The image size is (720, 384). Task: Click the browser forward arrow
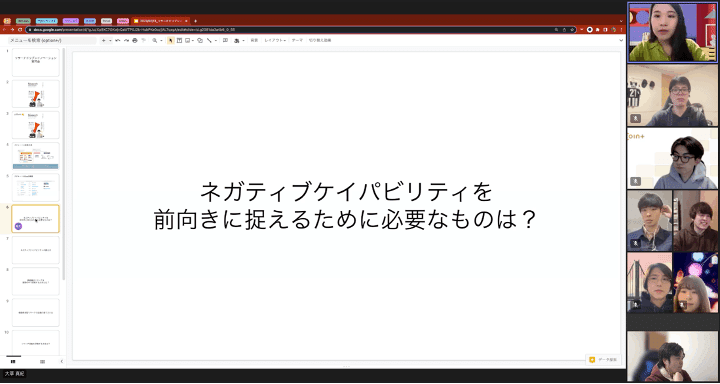point(12,29)
